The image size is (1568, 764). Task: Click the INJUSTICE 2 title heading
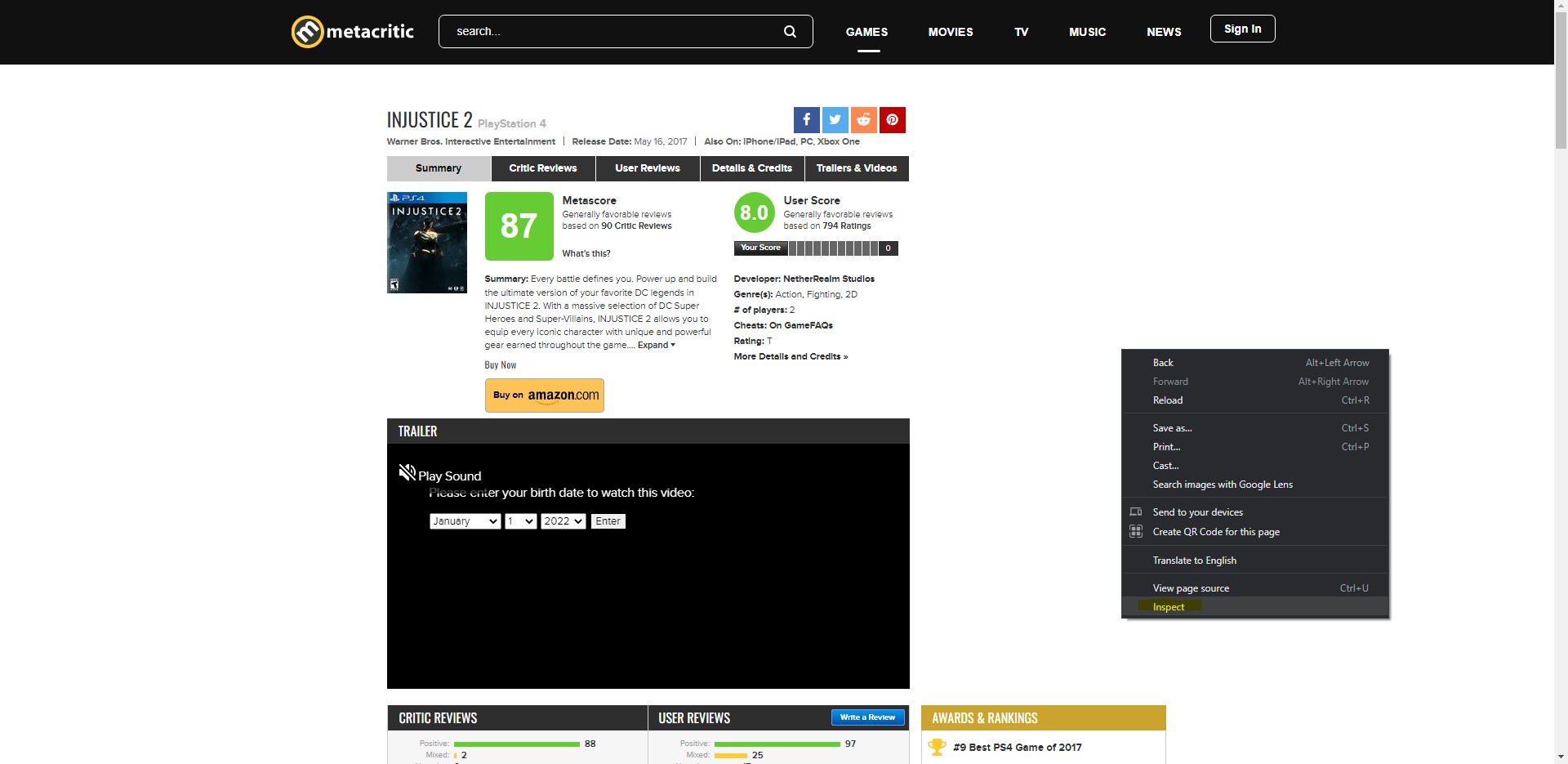point(430,120)
